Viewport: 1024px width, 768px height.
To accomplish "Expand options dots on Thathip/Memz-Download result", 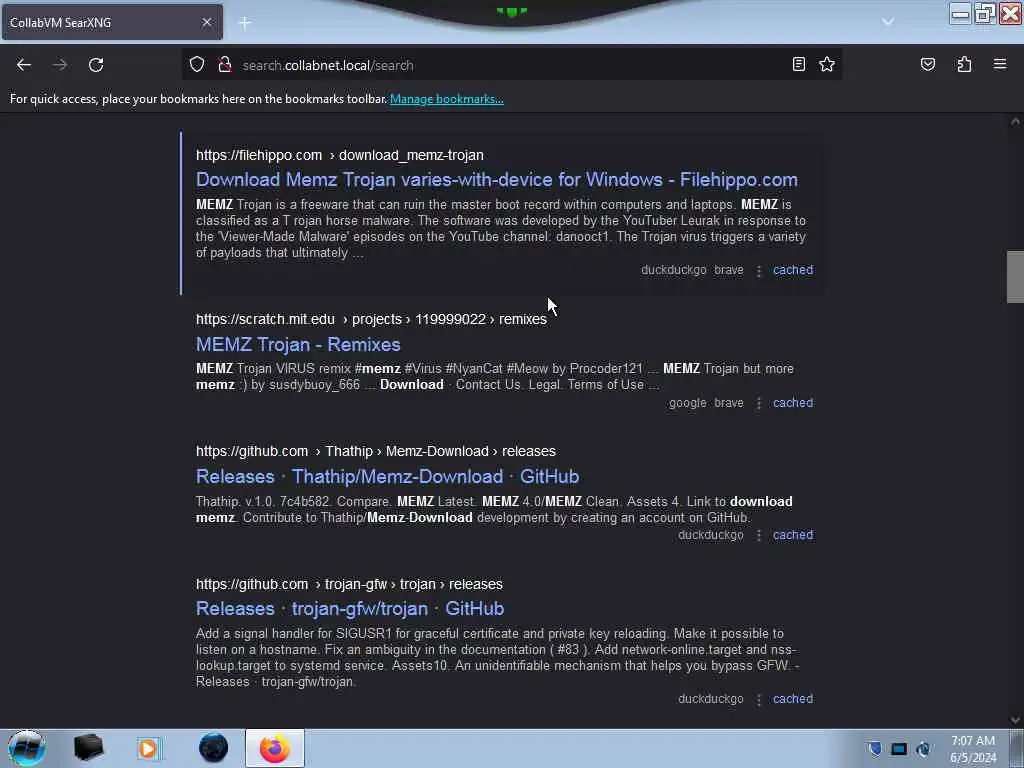I will pos(759,536).
